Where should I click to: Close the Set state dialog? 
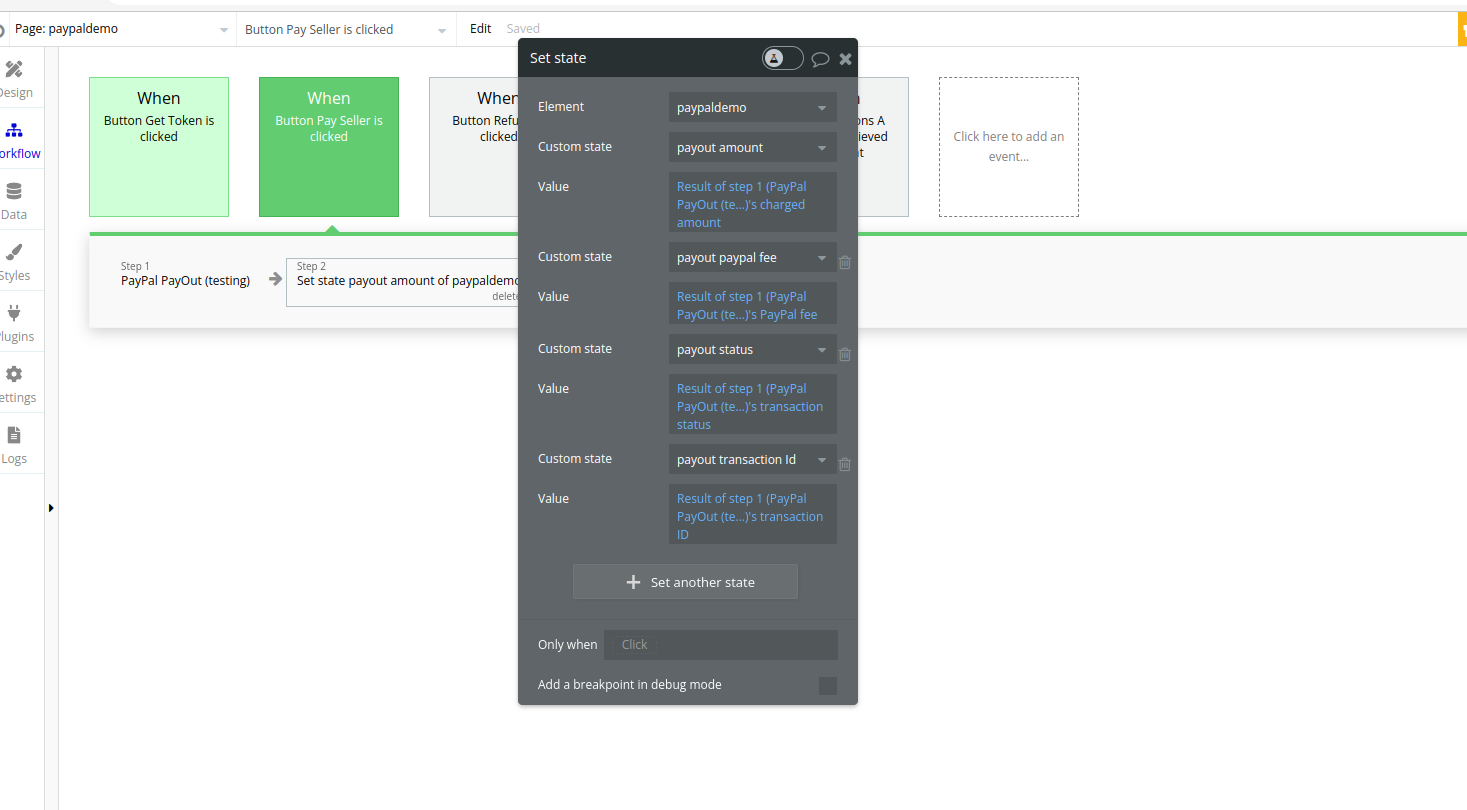[x=846, y=59]
